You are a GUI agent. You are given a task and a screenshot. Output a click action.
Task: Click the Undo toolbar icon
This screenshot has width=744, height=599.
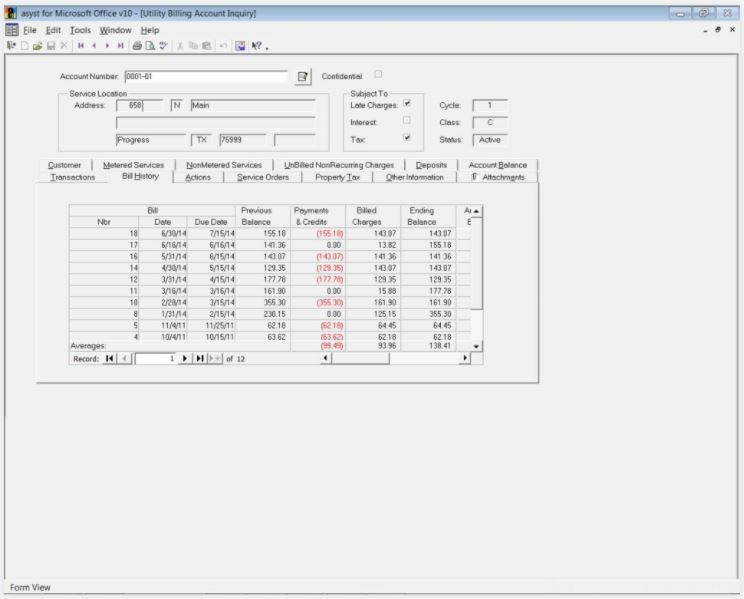[x=223, y=46]
